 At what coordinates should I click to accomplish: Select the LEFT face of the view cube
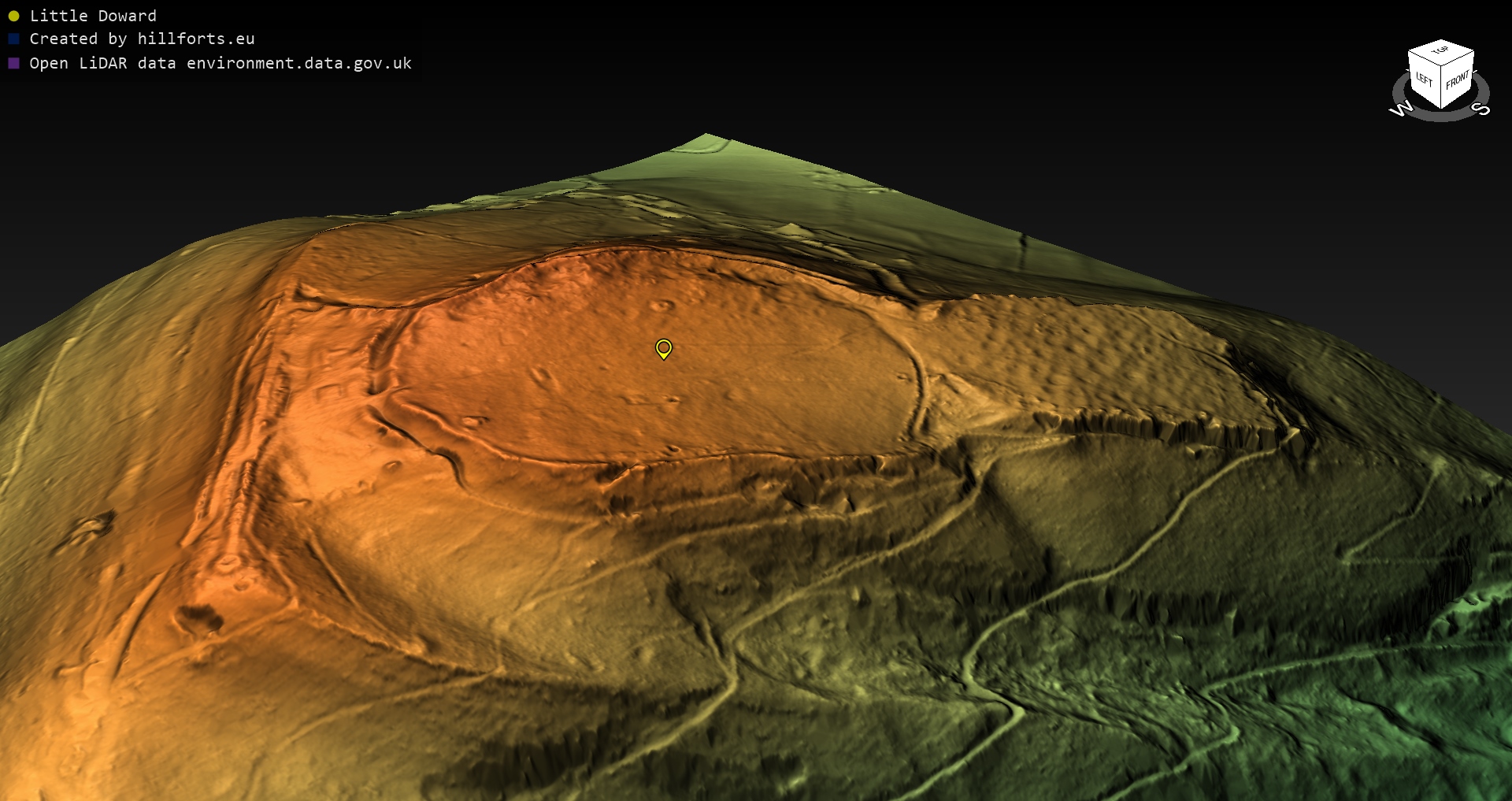(1424, 79)
